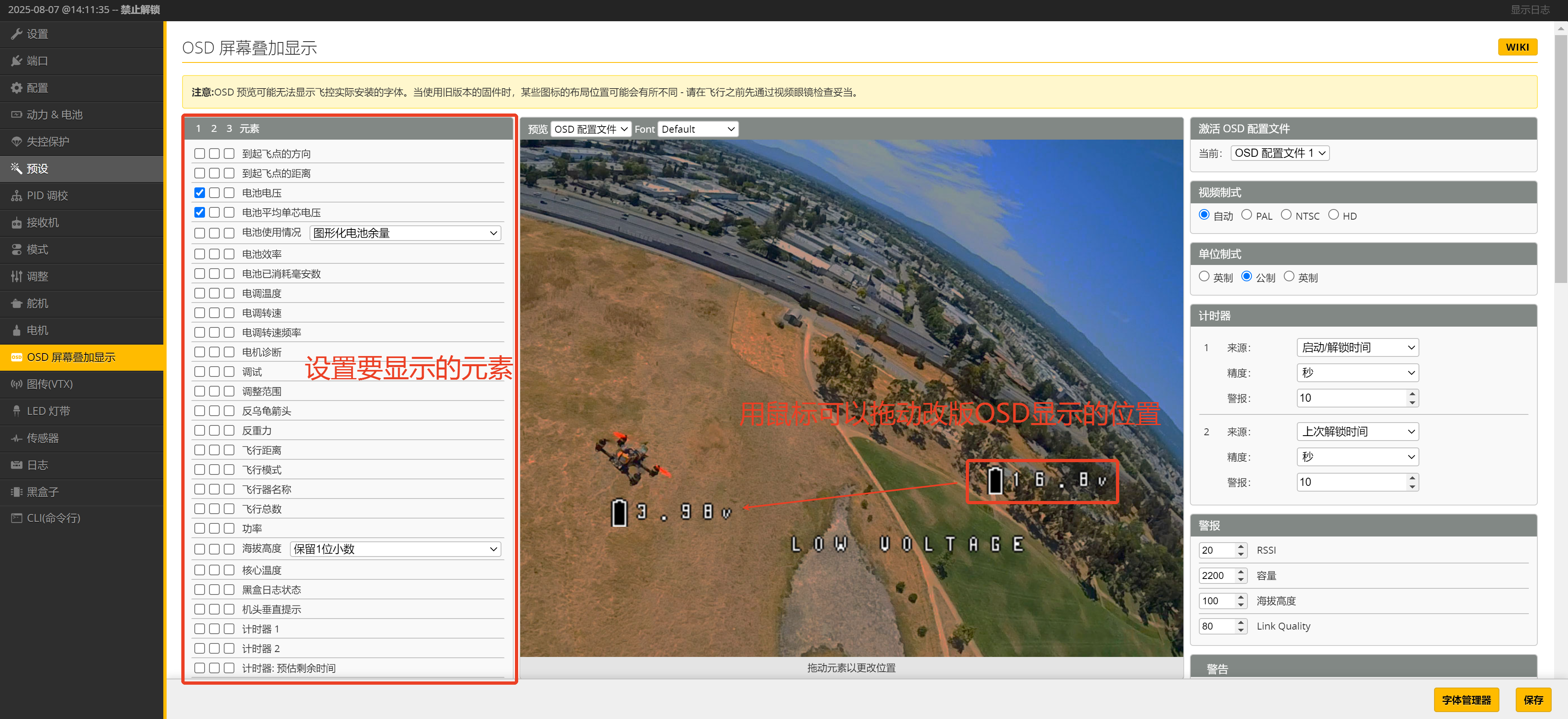Image resolution: width=1568 pixels, height=719 pixels.
Task: Click the LED 灯带 bulb icon
Action: coord(16,411)
